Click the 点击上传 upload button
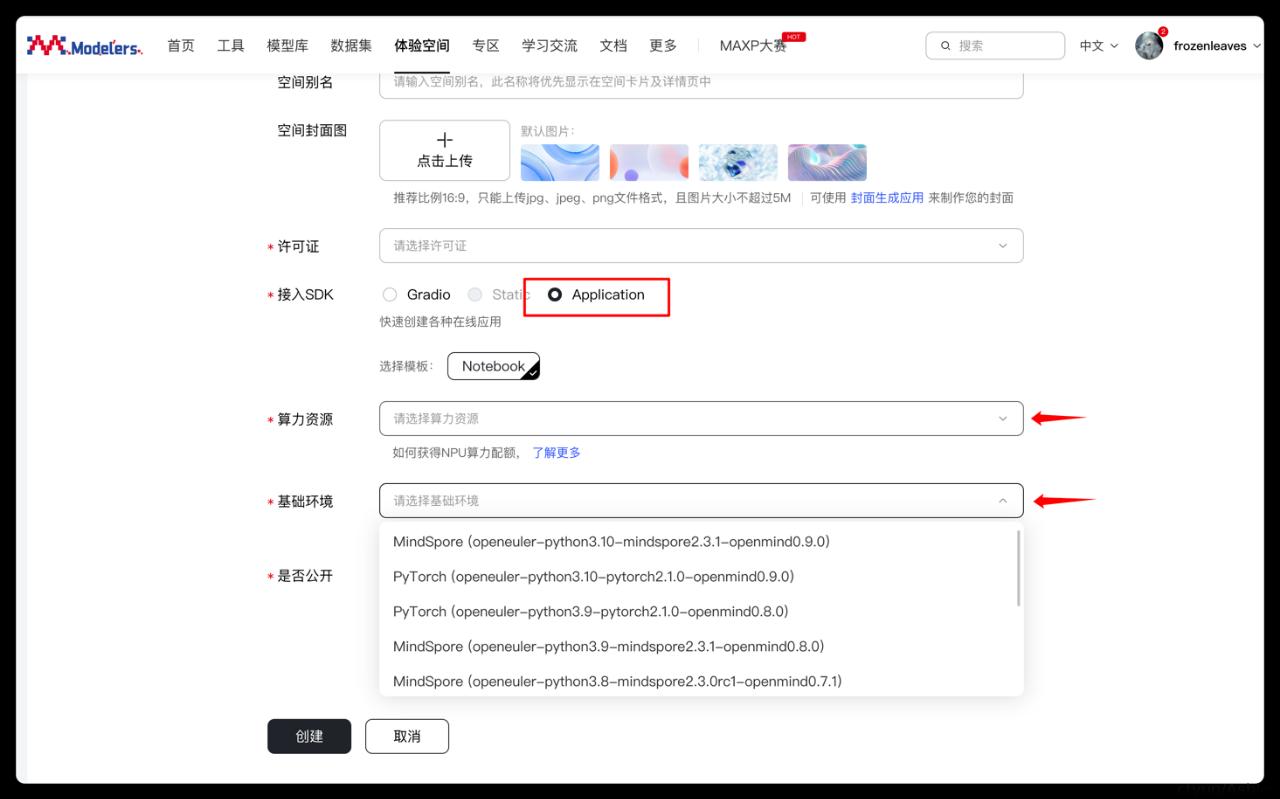The height and width of the screenshot is (799, 1280). (x=445, y=151)
